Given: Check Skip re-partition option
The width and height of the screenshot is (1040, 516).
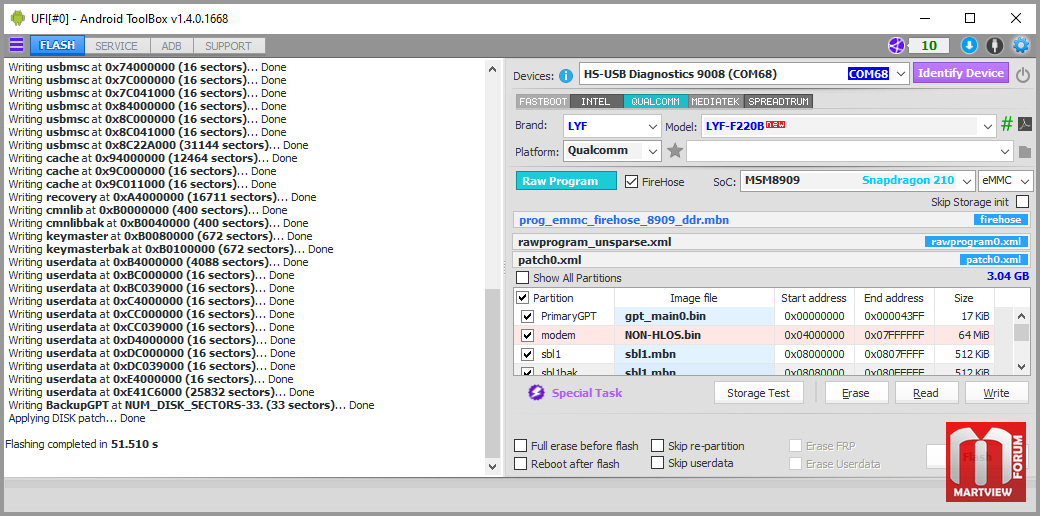Looking at the screenshot, I should (657, 446).
